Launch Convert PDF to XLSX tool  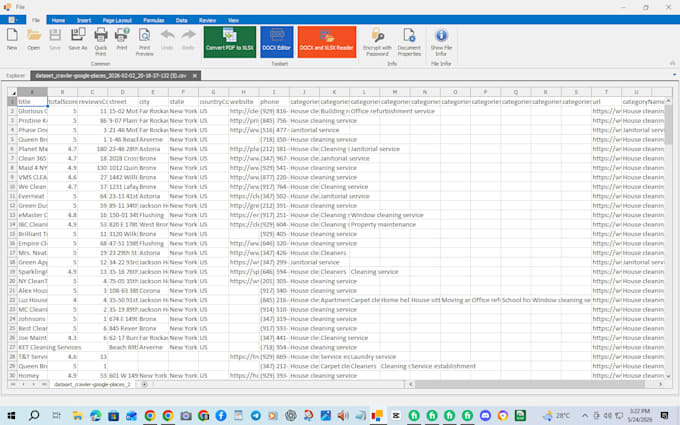point(230,42)
